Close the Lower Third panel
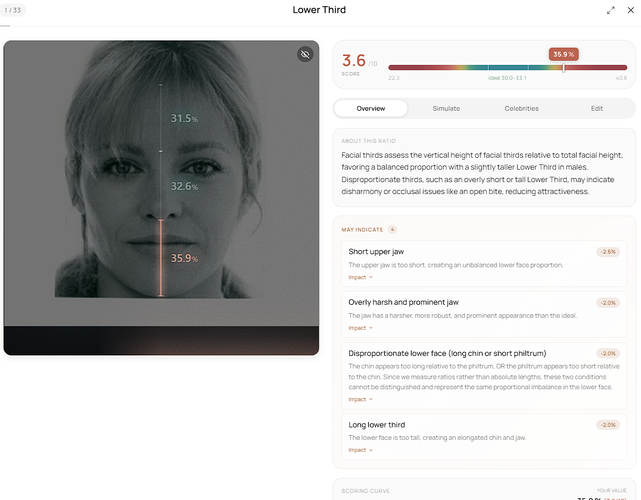Viewport: 641px width, 500px height. click(x=631, y=10)
